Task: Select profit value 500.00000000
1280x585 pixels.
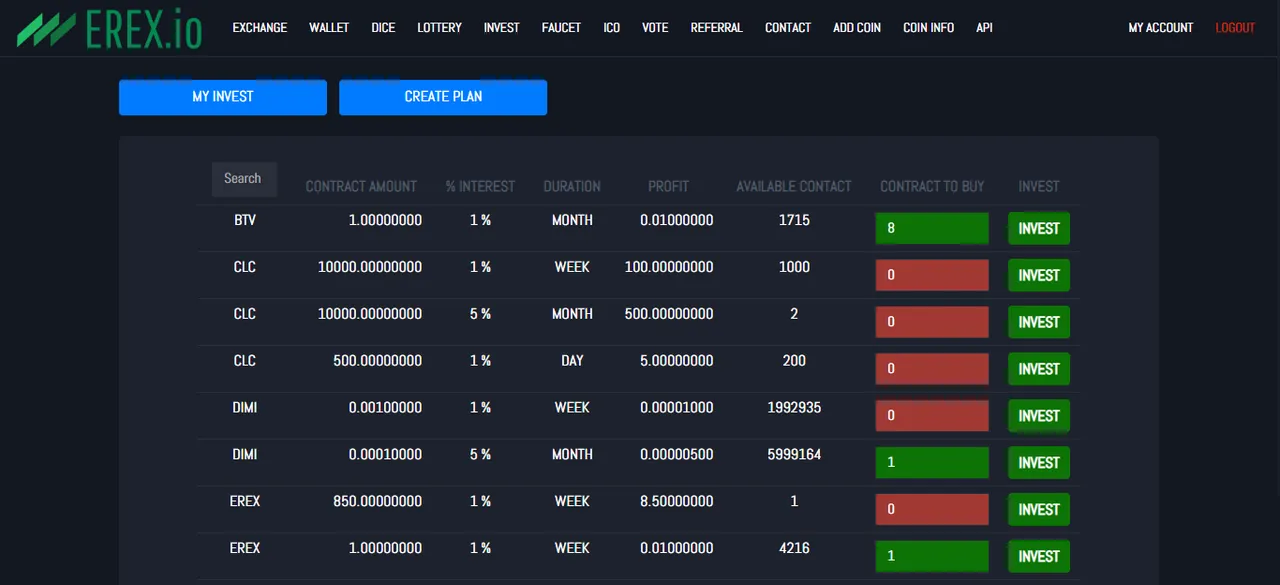Action: tap(669, 314)
